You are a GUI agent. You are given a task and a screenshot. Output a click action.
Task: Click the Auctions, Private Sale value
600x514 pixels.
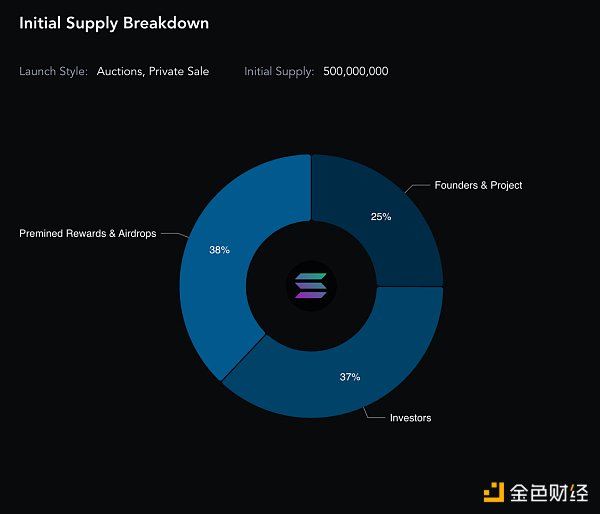153,71
